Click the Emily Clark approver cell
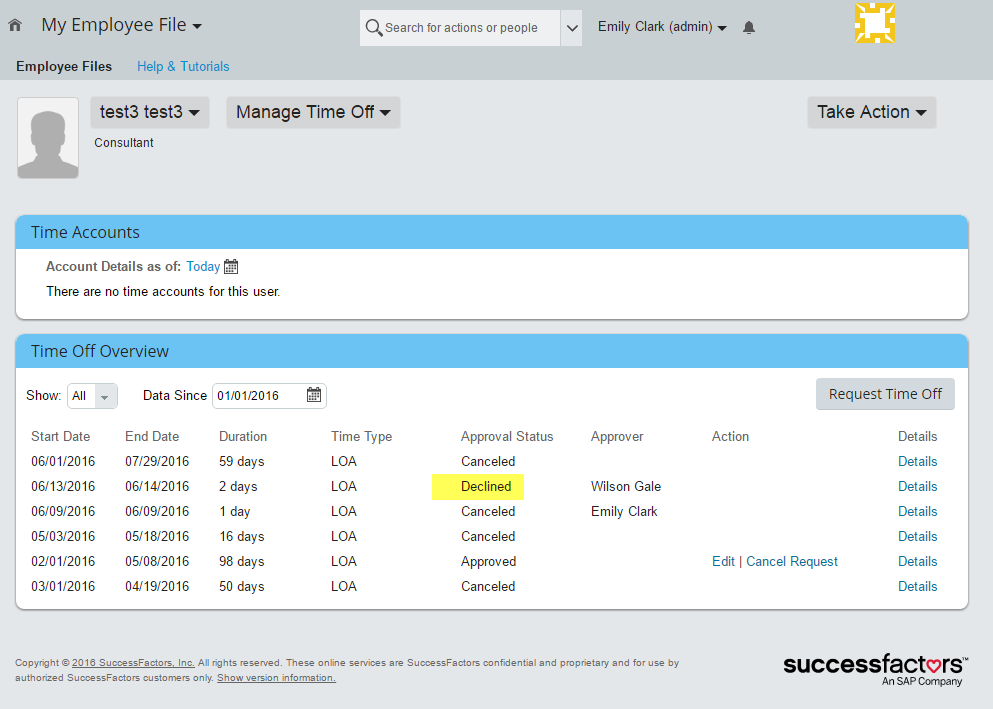Viewport: 993px width, 709px height. click(x=624, y=511)
